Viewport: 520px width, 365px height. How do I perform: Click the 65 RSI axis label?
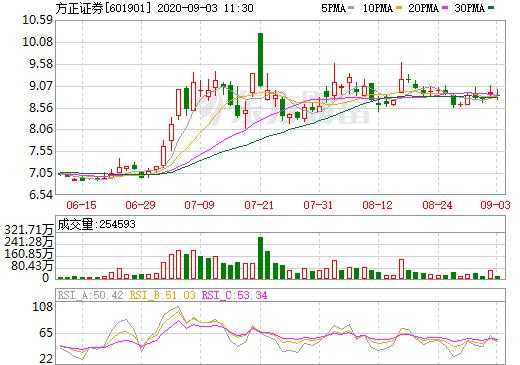coord(46,333)
